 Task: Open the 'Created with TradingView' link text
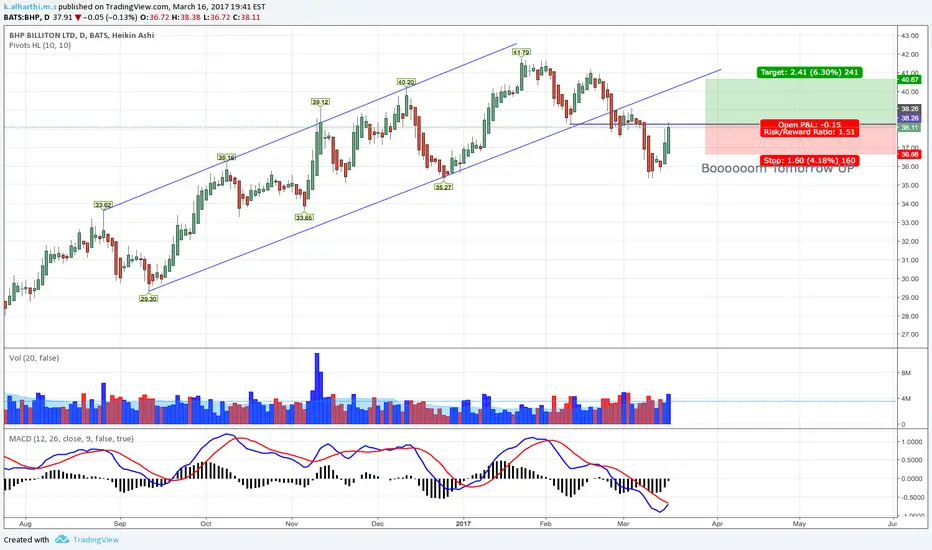pyautogui.click(x=61, y=539)
